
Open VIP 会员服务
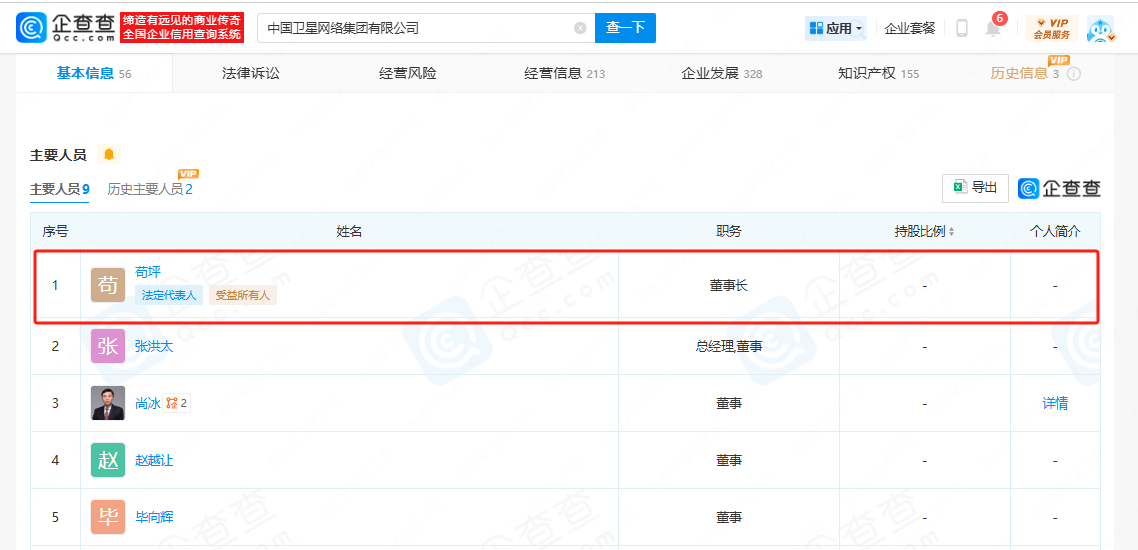tap(1052, 28)
